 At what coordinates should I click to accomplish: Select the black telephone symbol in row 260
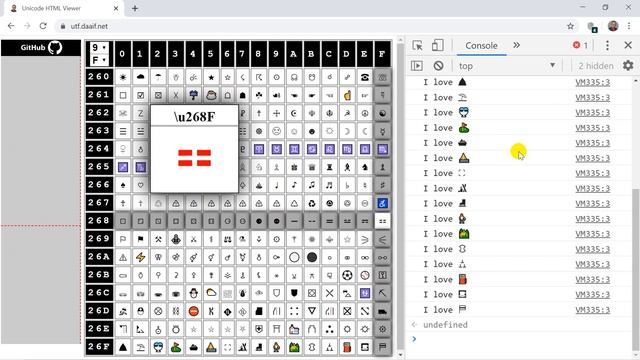364,77
